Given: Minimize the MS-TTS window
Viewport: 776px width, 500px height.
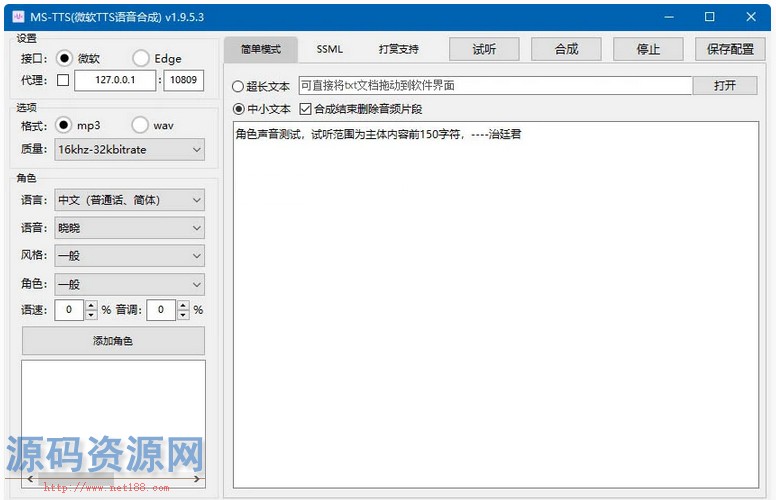Looking at the screenshot, I should 669,17.
